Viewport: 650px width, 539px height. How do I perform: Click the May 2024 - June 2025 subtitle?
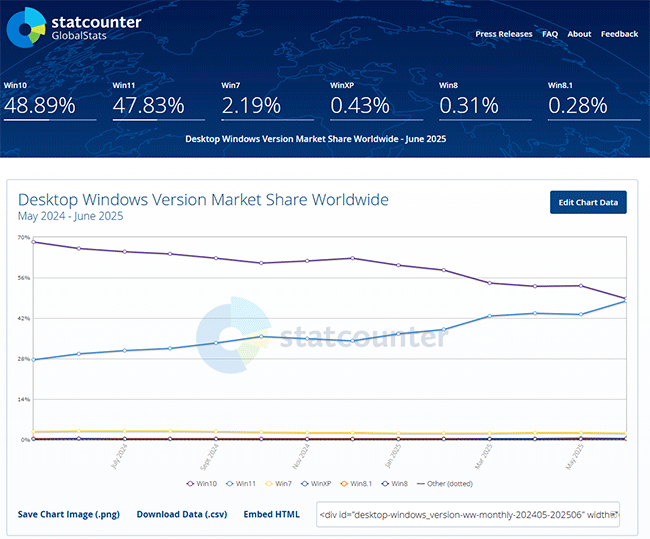(70, 216)
